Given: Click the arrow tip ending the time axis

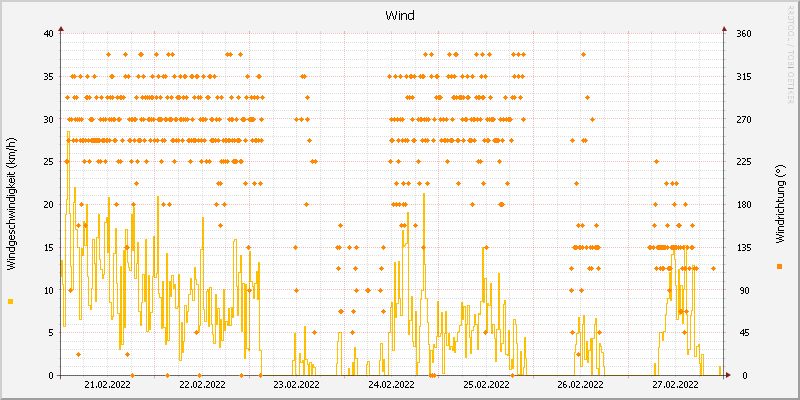Looking at the screenshot, I should 728,376.
